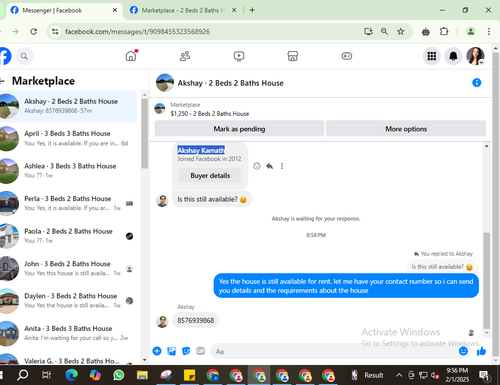The image size is (500, 385).
Task: Open conversation information icon
Action: [x=477, y=83]
